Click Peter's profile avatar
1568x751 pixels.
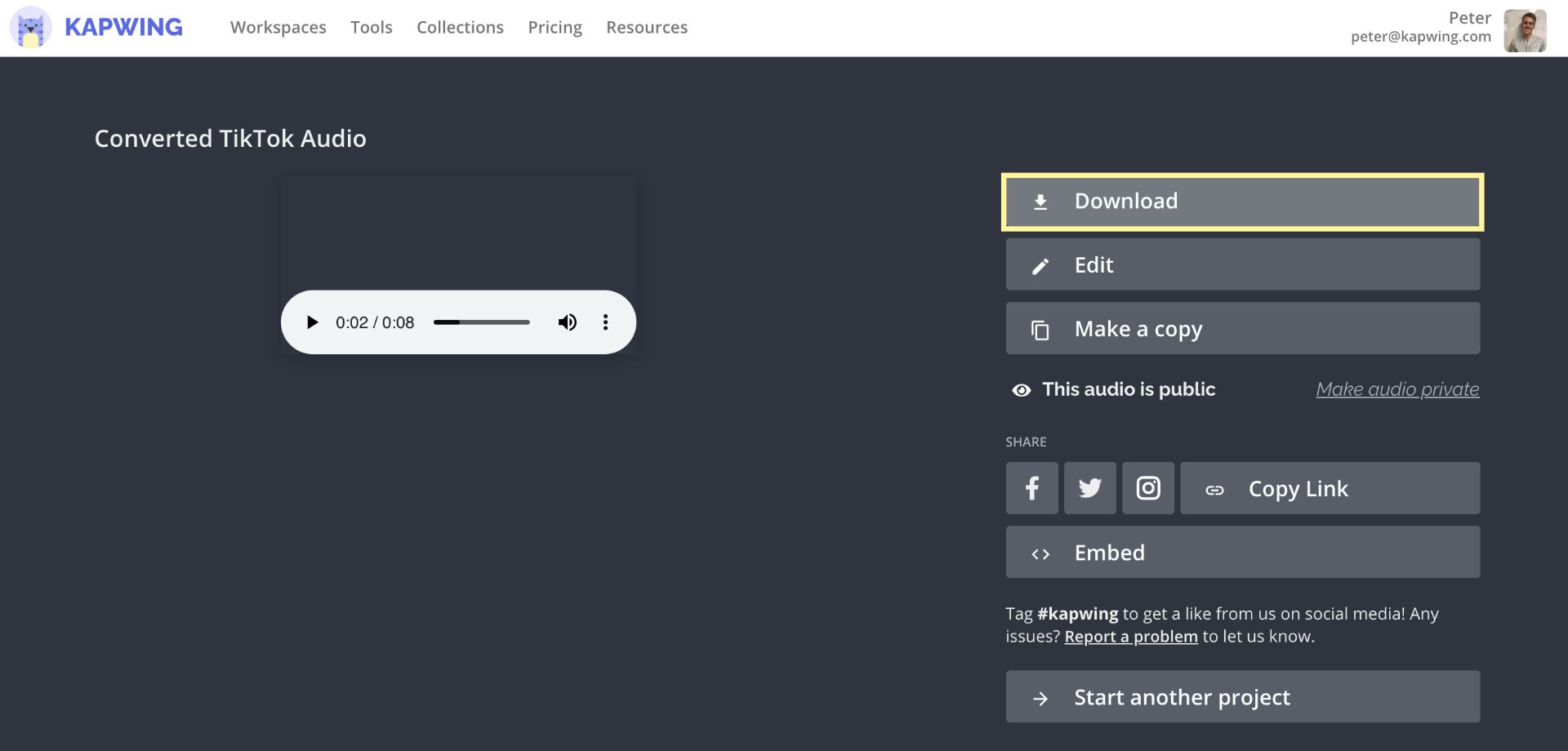(1525, 30)
